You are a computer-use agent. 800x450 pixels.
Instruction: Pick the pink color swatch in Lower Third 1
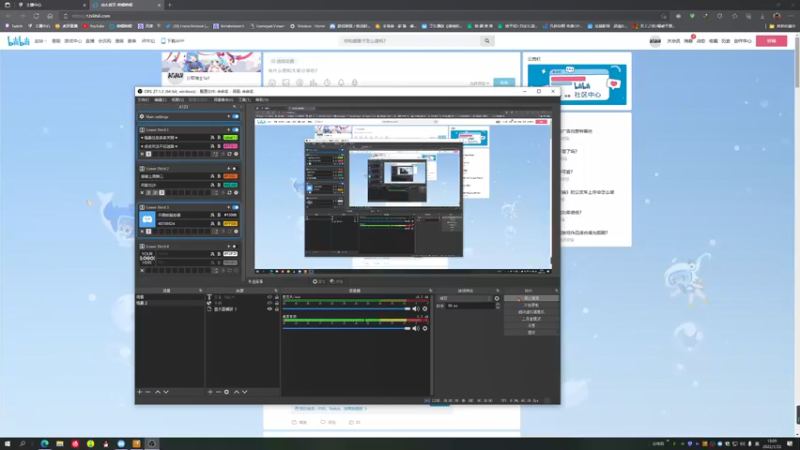click(230, 146)
